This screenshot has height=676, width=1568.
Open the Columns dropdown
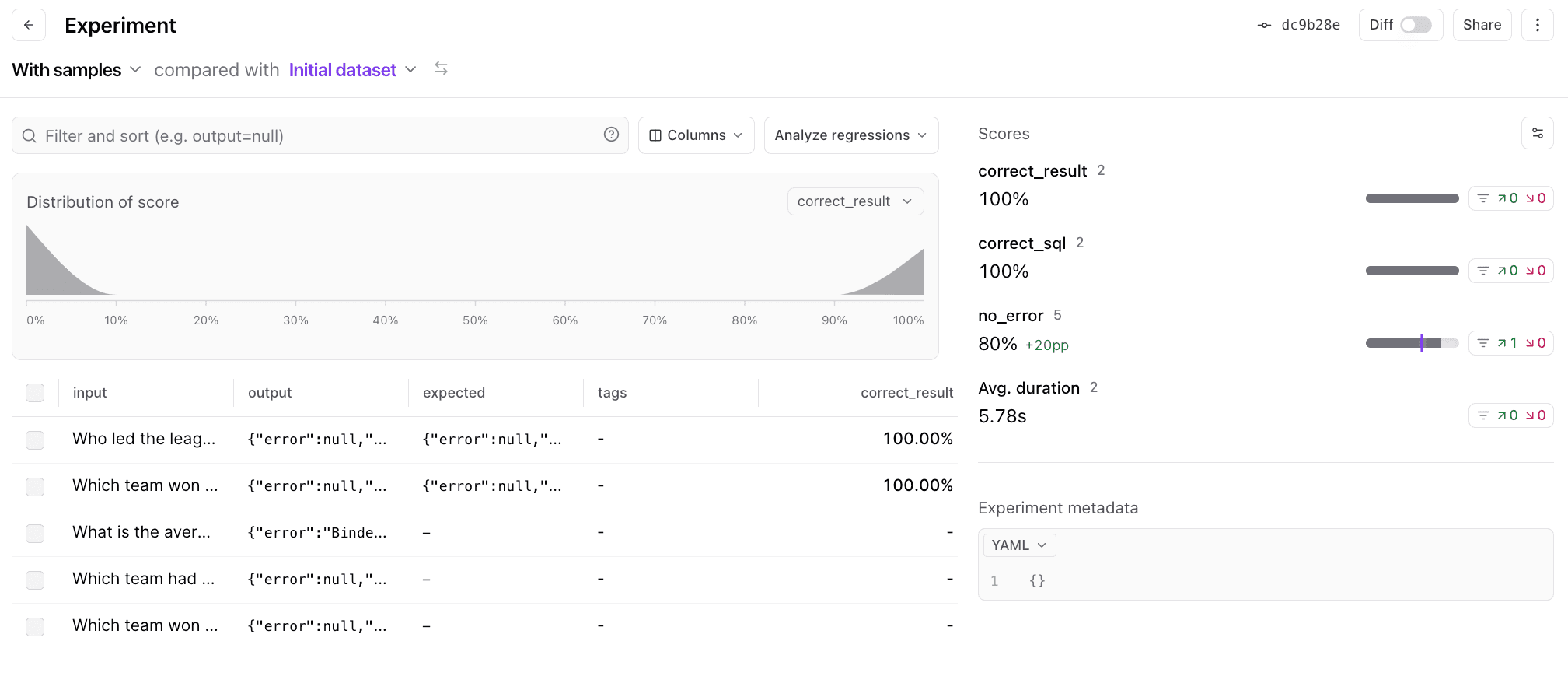(696, 135)
